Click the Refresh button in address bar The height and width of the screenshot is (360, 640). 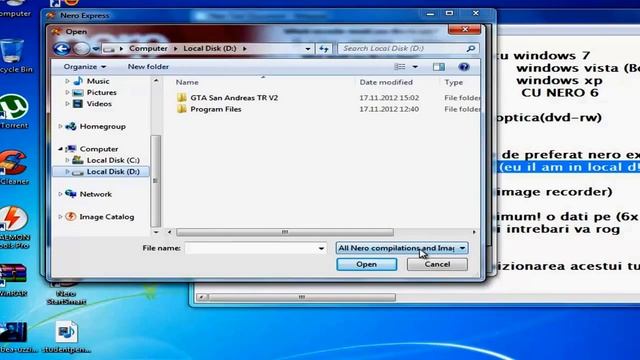coord(324,49)
